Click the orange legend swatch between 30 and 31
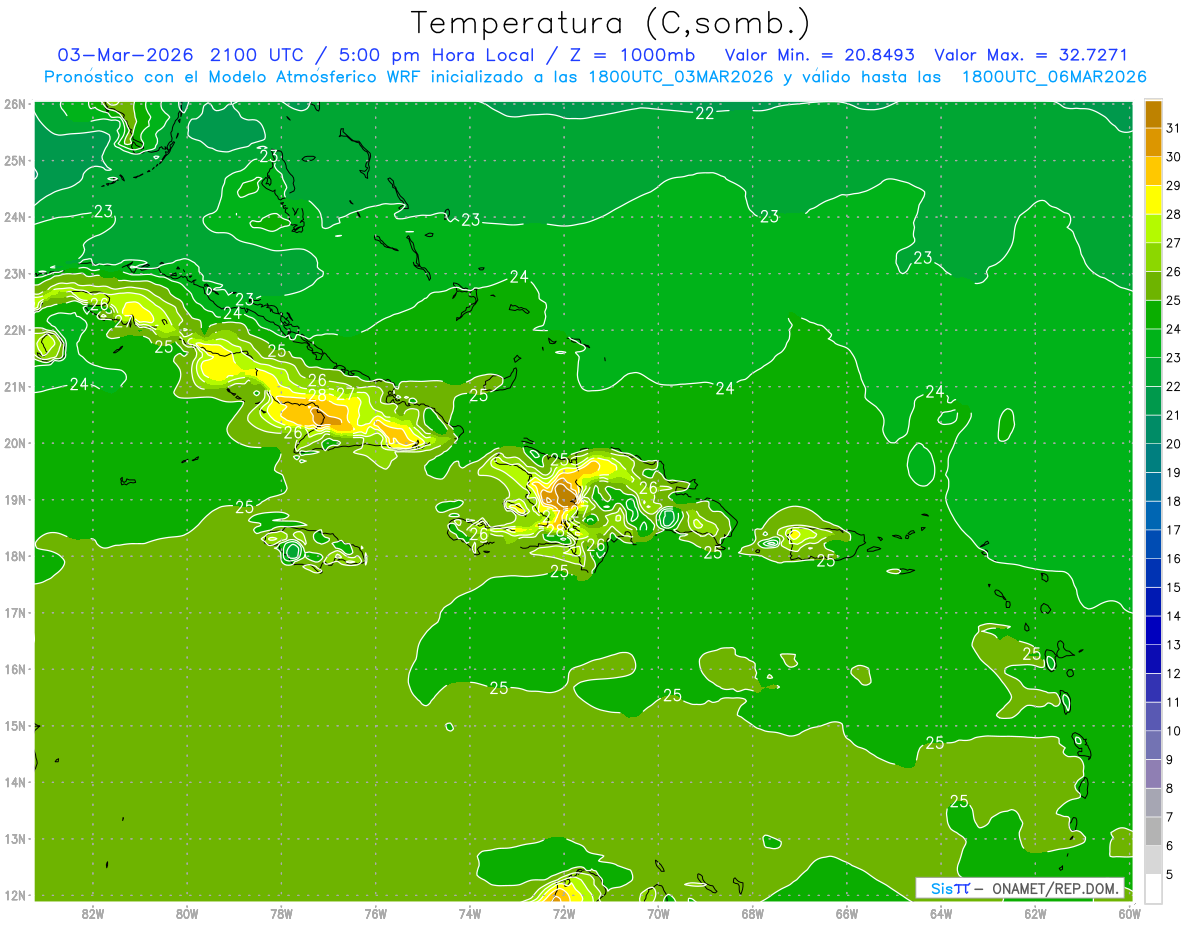1200x927 pixels. coord(1153,143)
